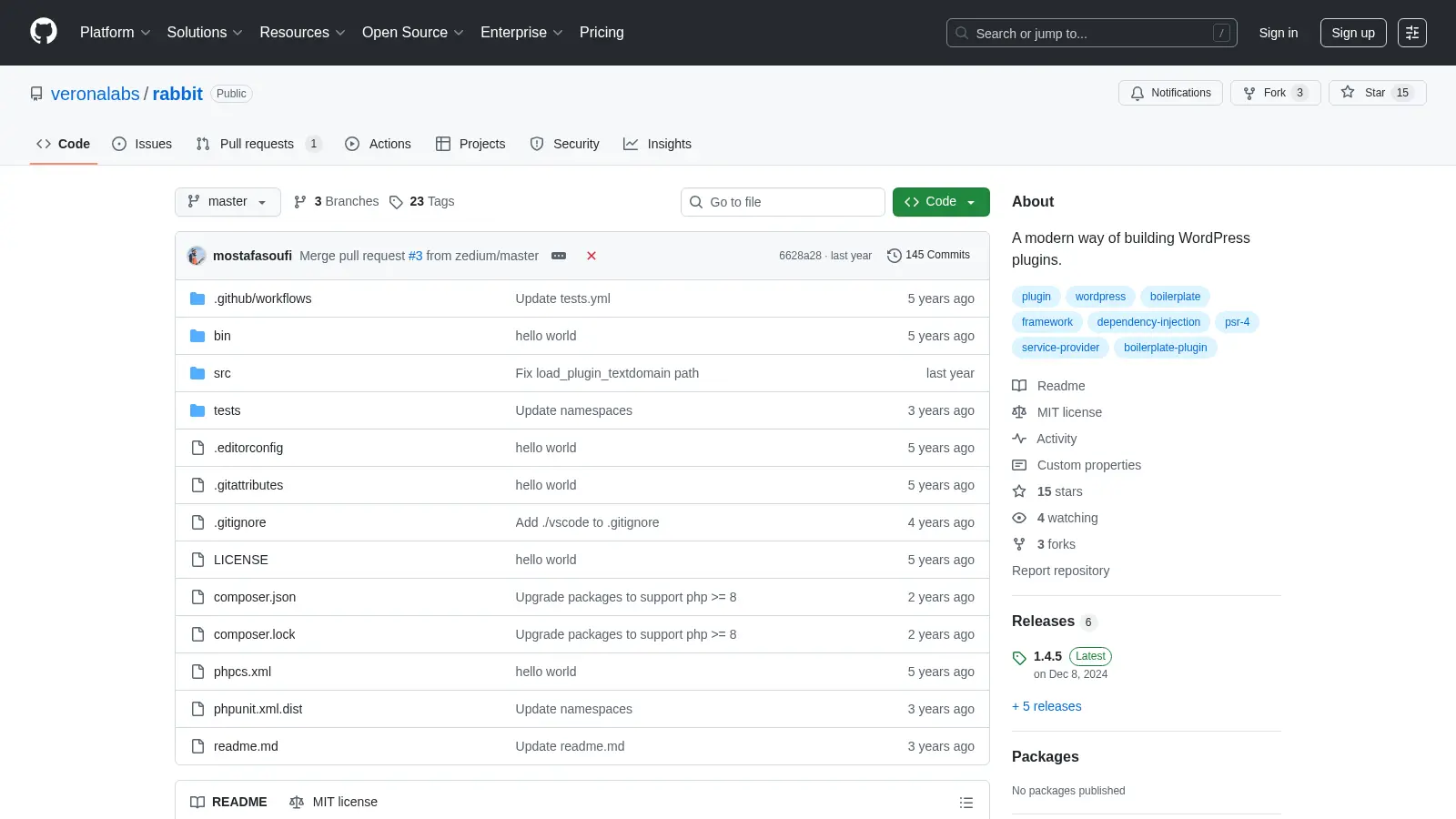Click the psr-4 topic tag
Screen dimensions: 1456x819
coord(1237,322)
